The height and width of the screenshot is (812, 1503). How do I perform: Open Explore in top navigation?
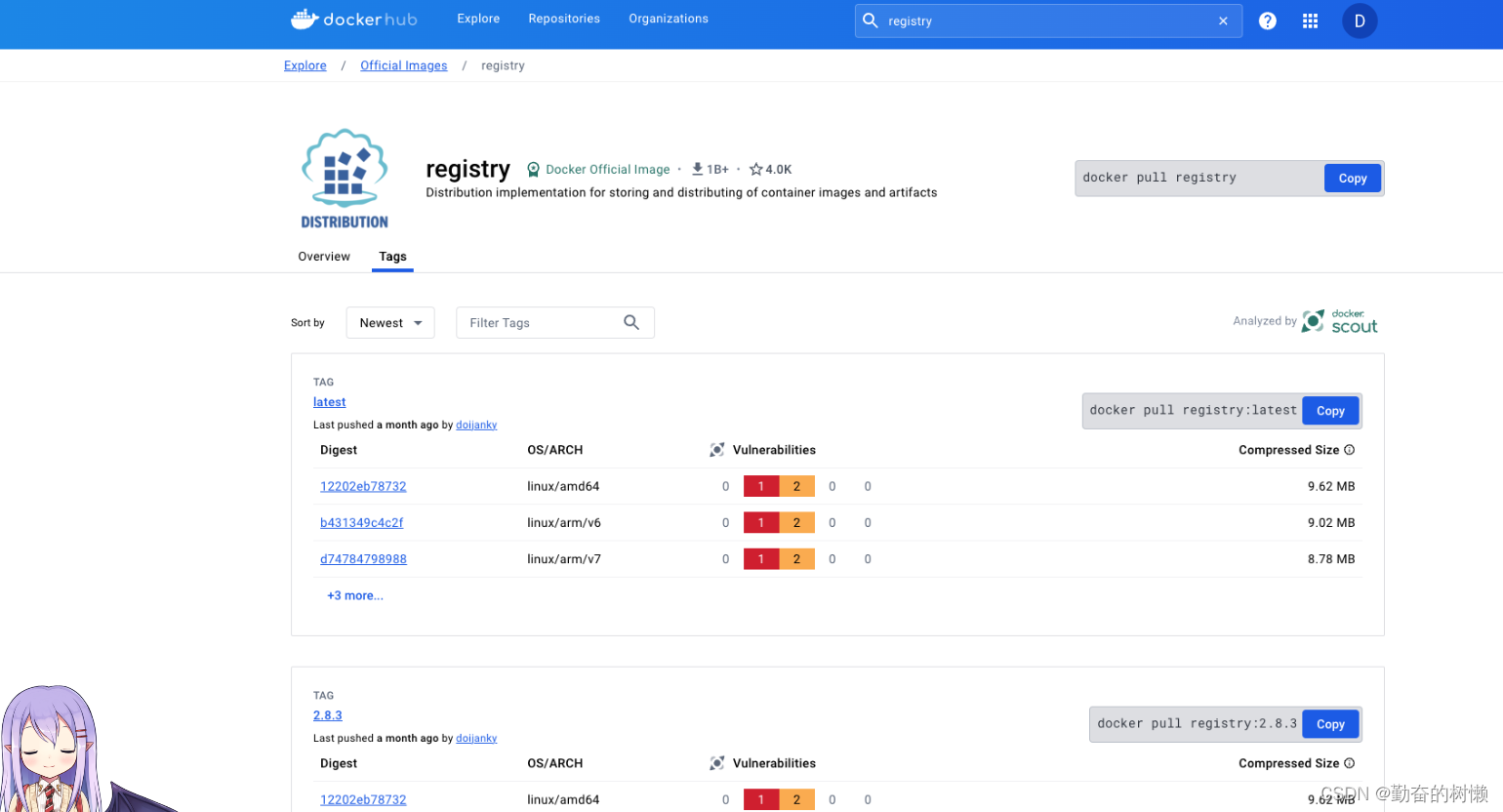478,19
